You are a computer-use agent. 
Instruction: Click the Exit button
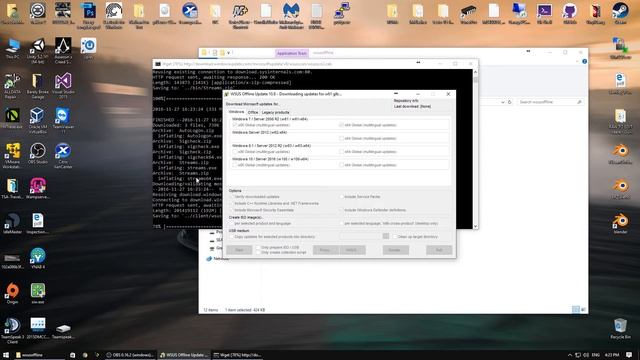click(439, 250)
